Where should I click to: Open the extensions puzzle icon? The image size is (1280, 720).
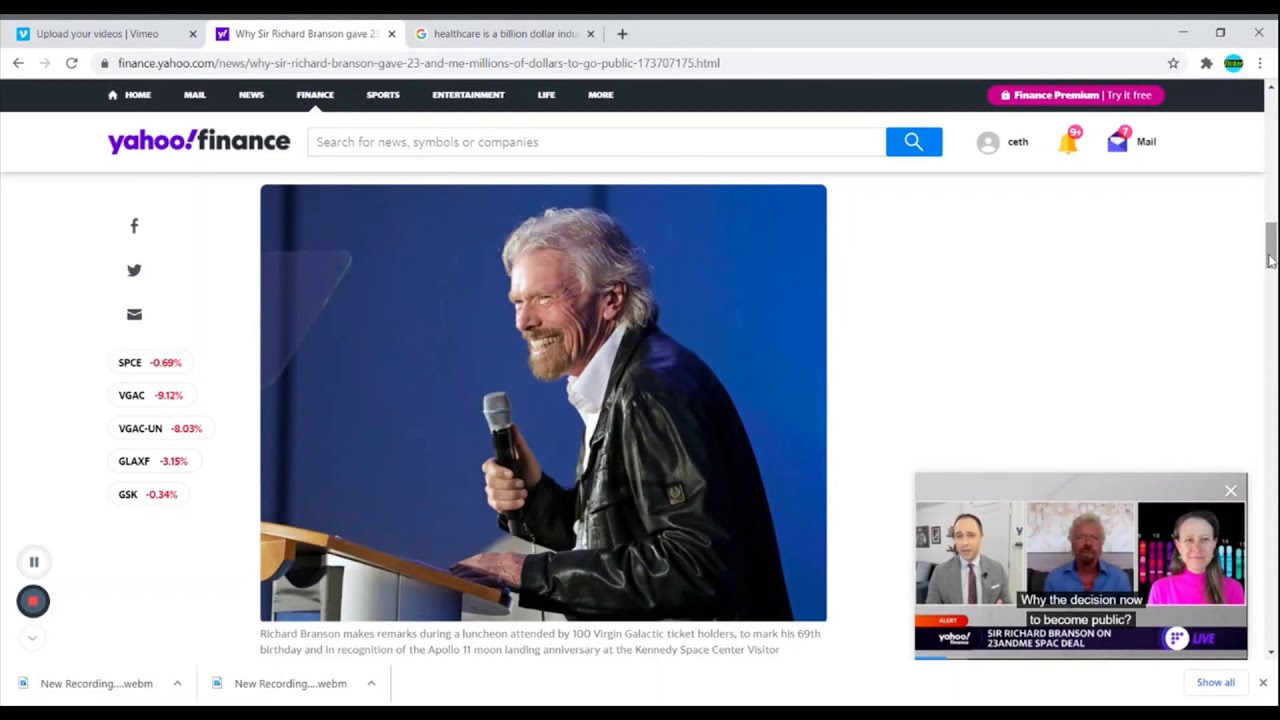click(1206, 63)
